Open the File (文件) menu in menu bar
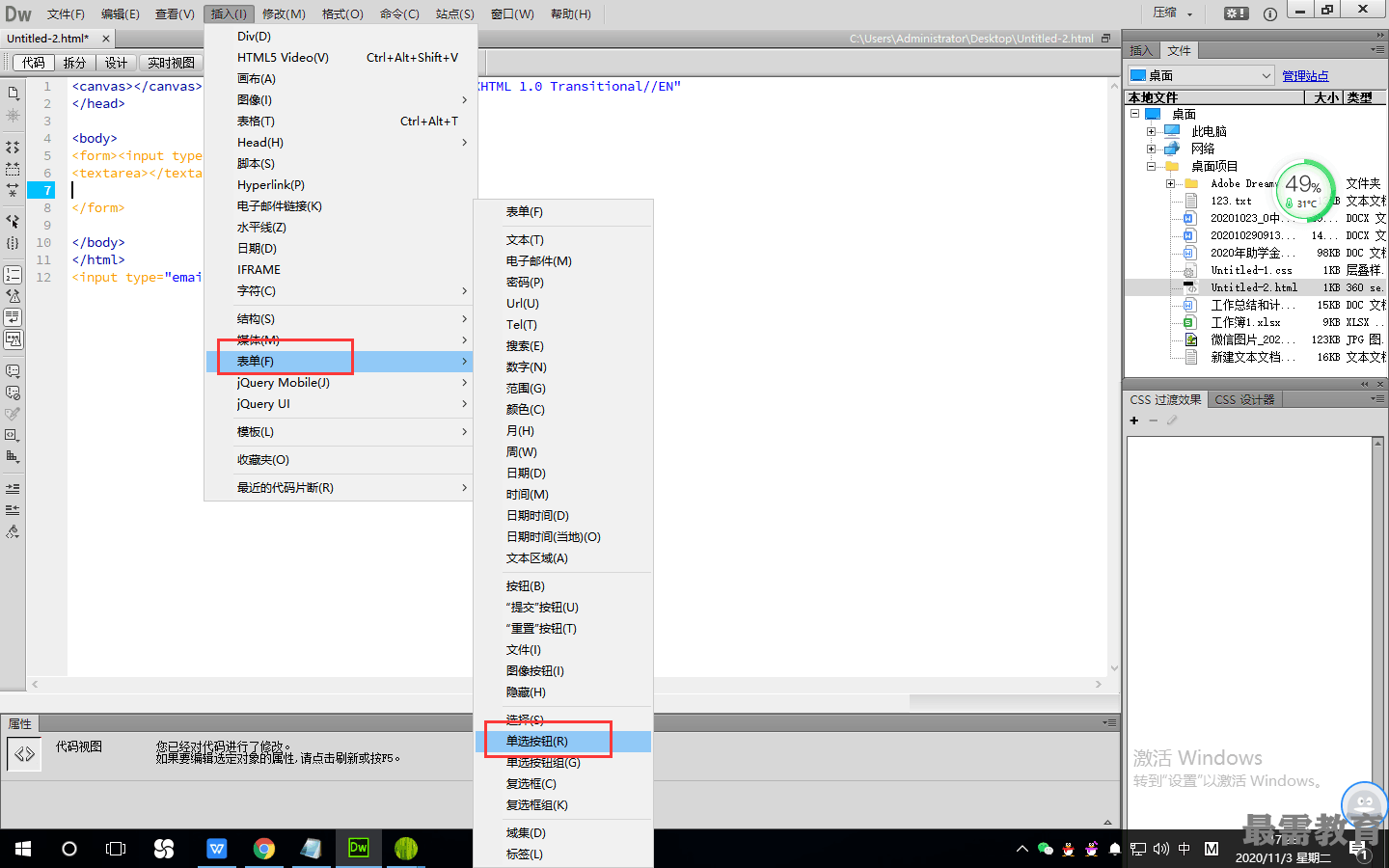This screenshot has height=868, width=1389. (66, 14)
